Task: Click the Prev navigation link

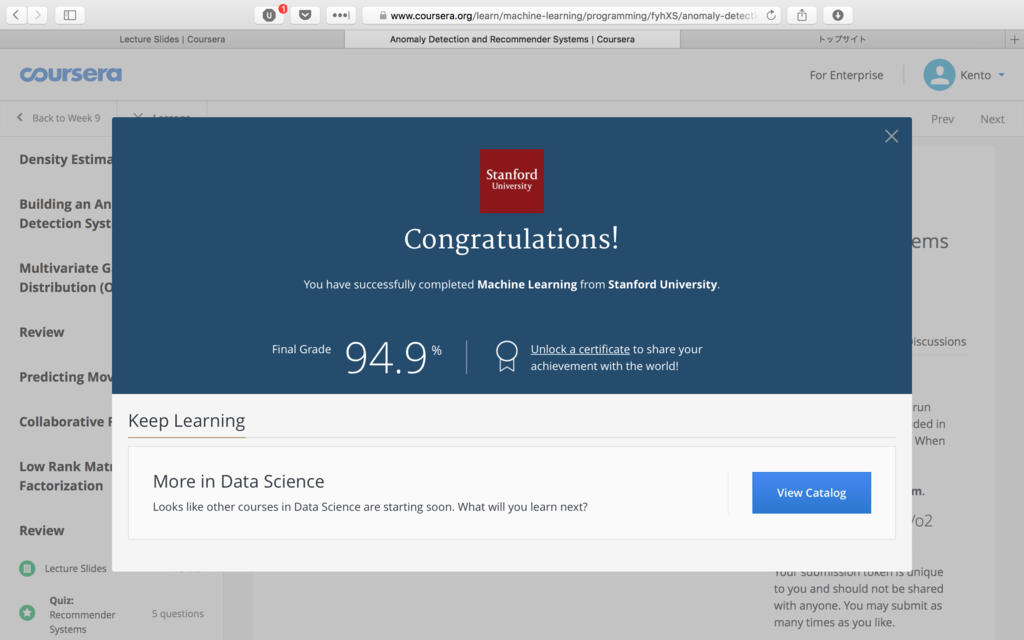Action: (942, 119)
